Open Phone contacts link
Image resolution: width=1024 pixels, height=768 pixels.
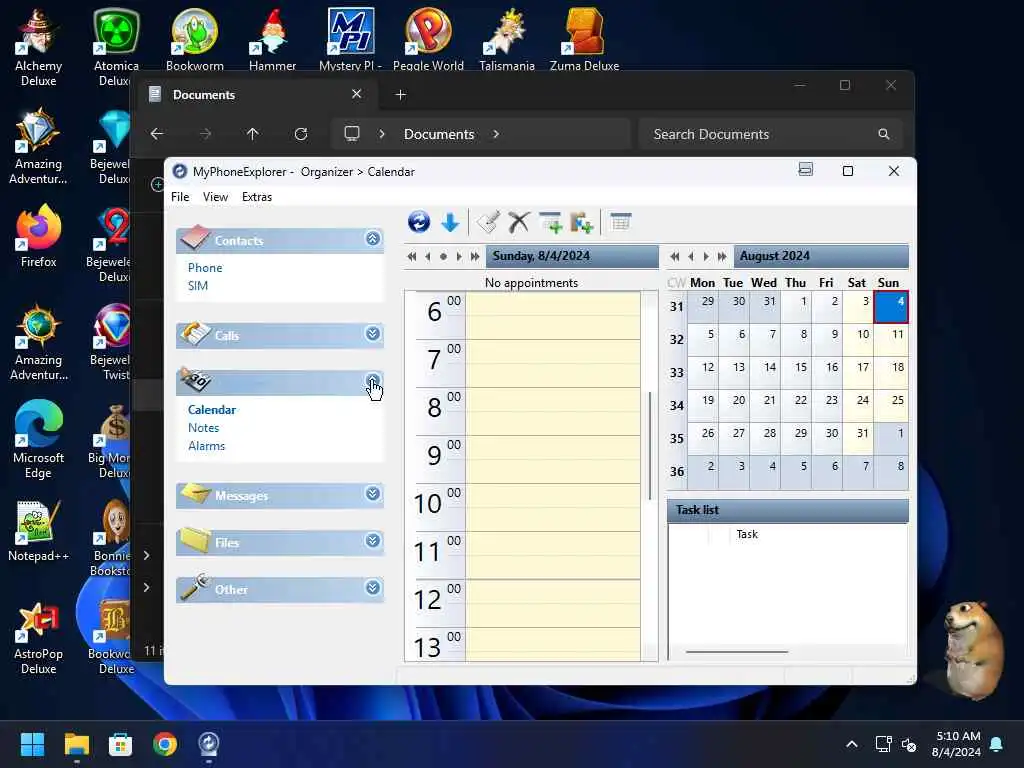(x=205, y=268)
